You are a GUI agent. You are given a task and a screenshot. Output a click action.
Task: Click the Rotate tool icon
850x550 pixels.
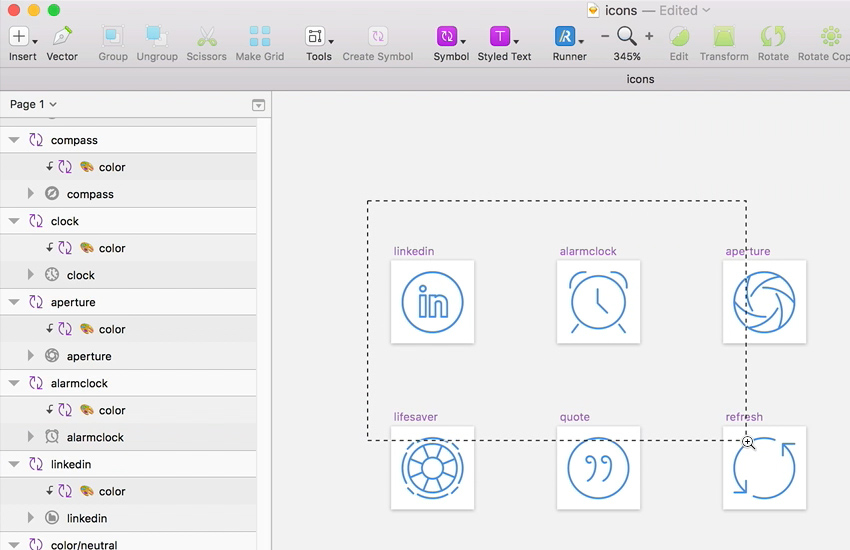(772, 37)
